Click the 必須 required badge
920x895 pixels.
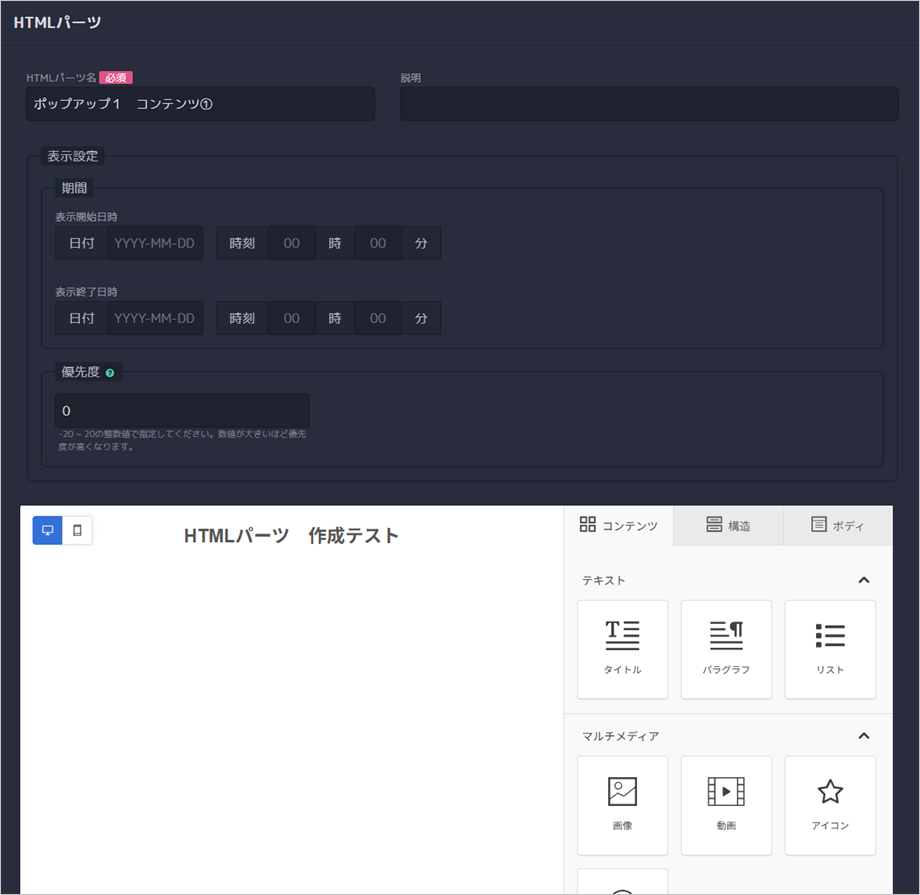tap(116, 77)
